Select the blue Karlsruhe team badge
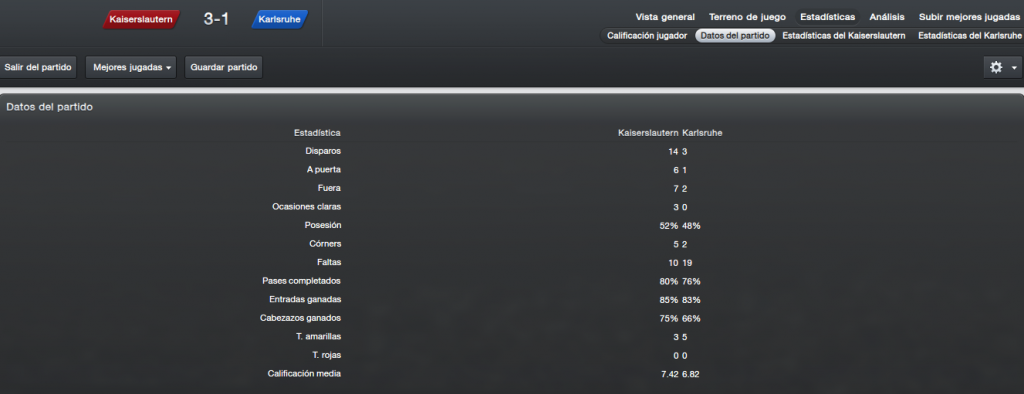Screen dimensions: 1024x394 click(280, 20)
